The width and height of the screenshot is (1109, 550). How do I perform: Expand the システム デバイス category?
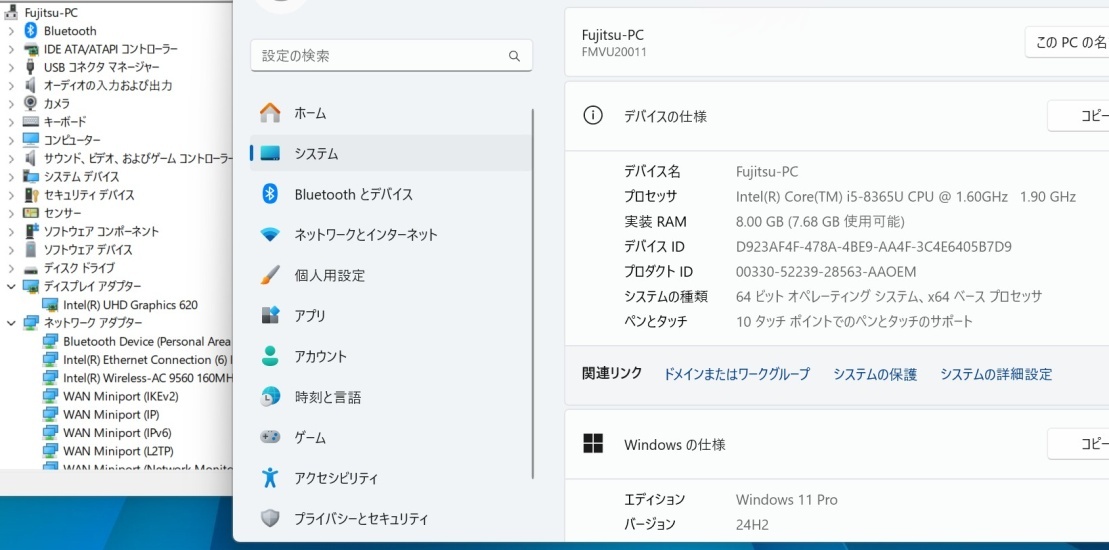coord(11,177)
